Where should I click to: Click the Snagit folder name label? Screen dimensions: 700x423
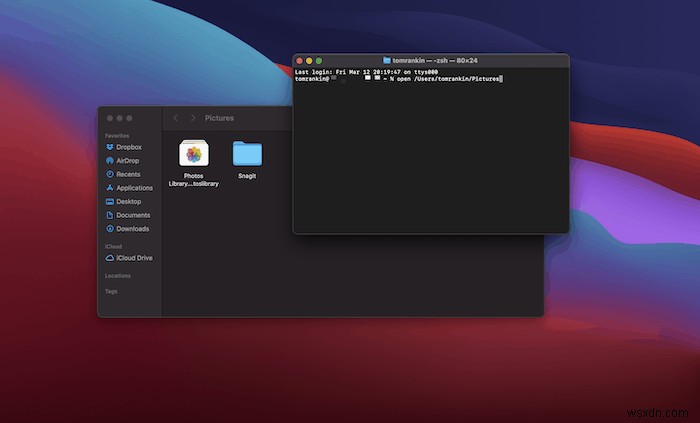[247, 176]
